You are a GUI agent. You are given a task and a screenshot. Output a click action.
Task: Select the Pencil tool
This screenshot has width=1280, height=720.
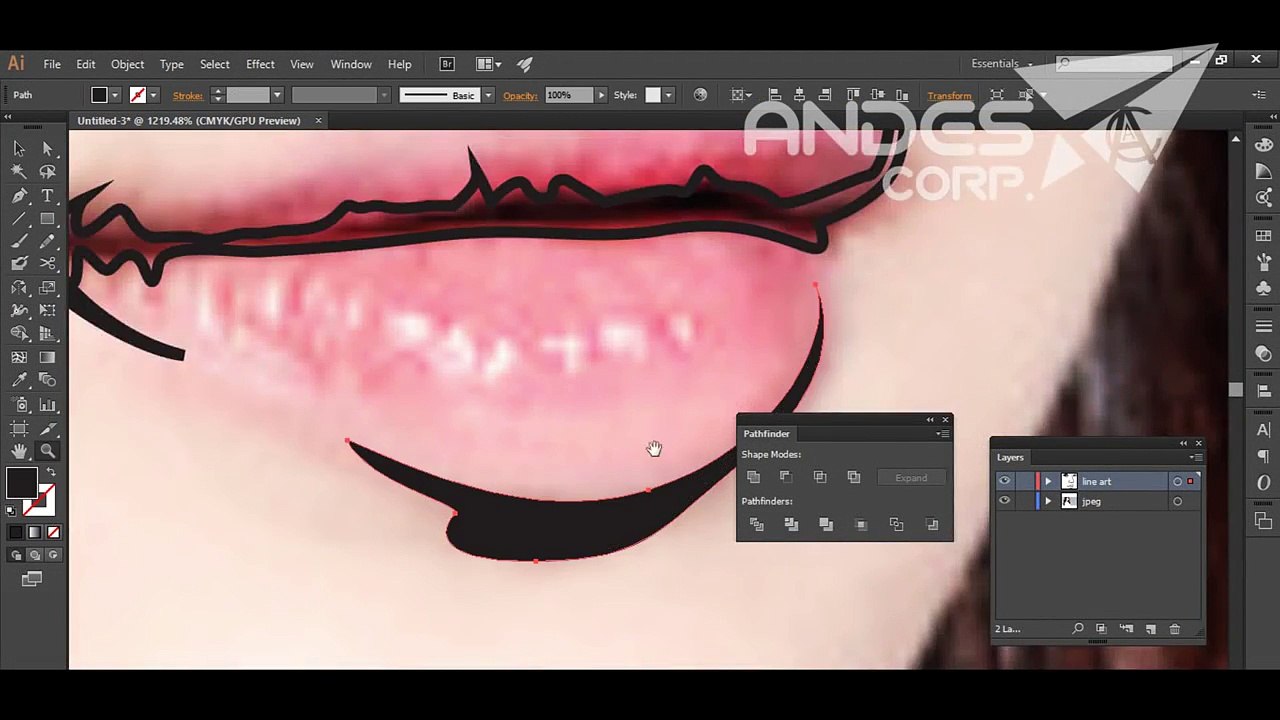47,241
